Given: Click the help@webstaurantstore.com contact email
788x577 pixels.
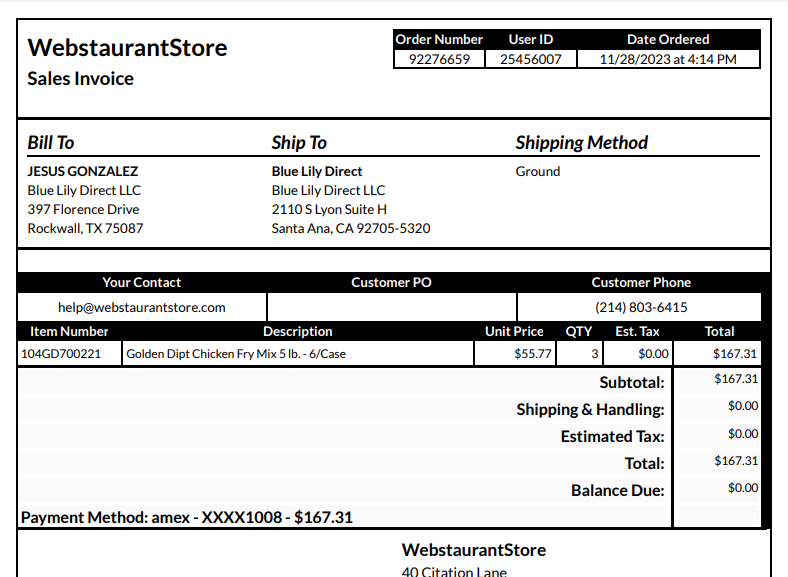Looking at the screenshot, I should (x=142, y=307).
